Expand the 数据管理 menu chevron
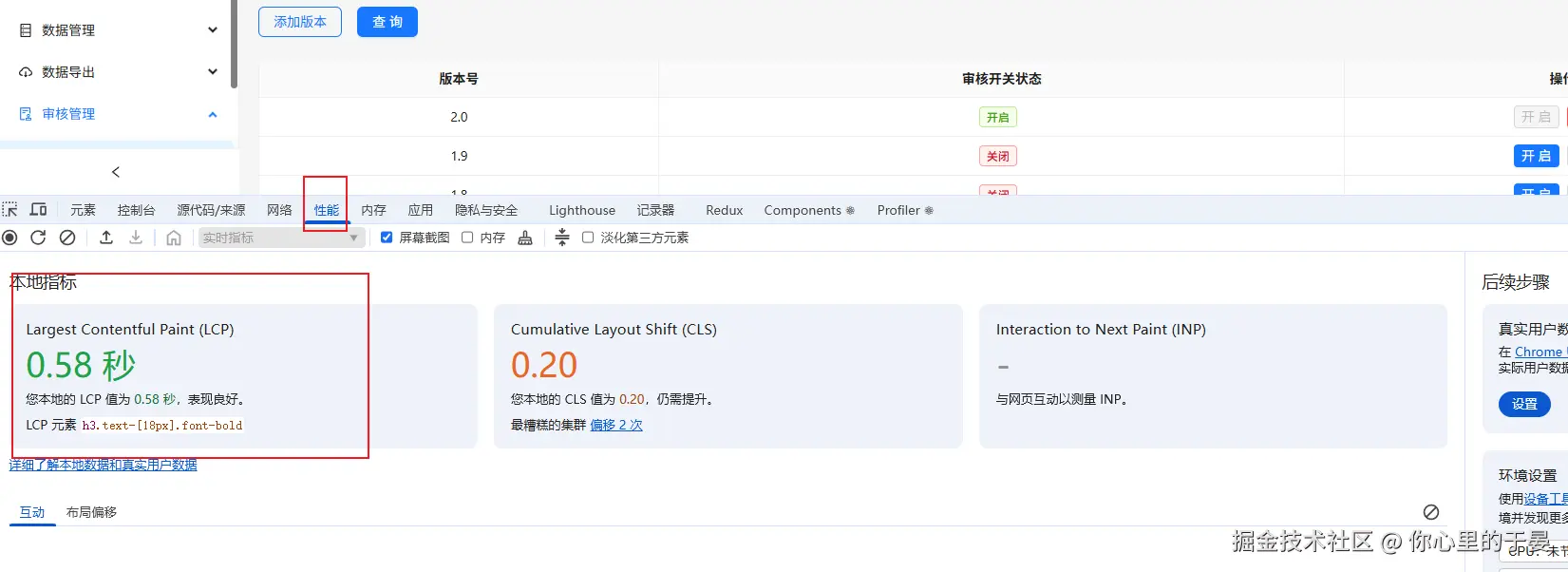1568x572 pixels. tap(213, 30)
